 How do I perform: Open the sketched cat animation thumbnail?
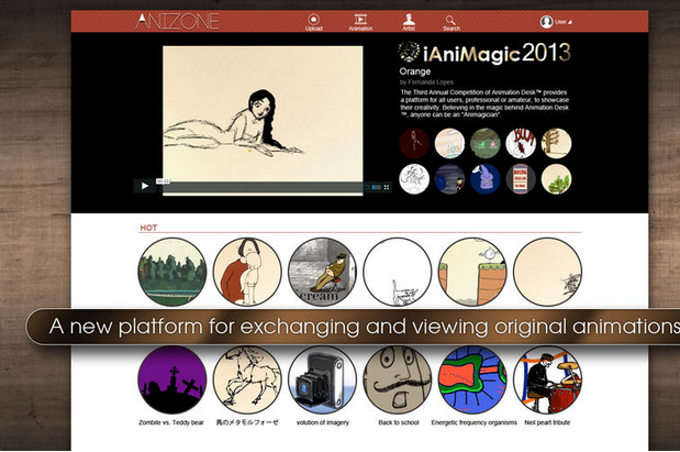[x=397, y=272]
